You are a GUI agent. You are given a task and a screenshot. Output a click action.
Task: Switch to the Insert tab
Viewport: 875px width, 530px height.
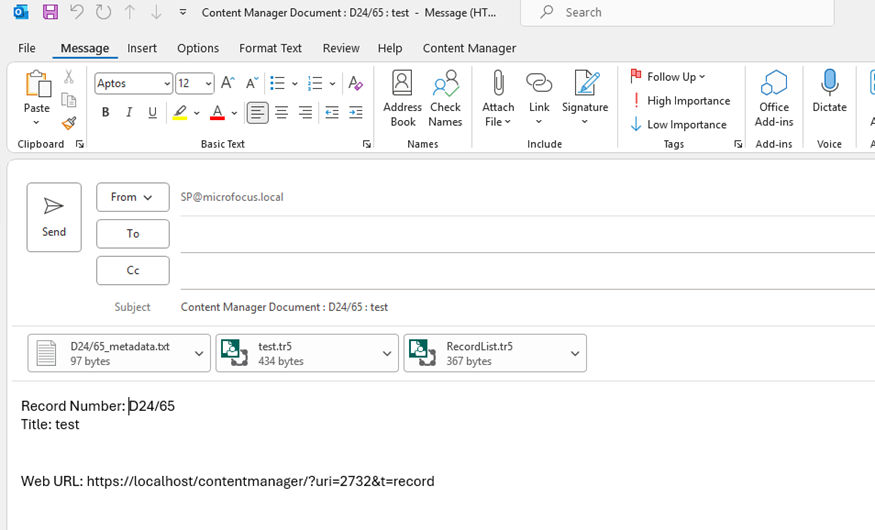click(142, 49)
